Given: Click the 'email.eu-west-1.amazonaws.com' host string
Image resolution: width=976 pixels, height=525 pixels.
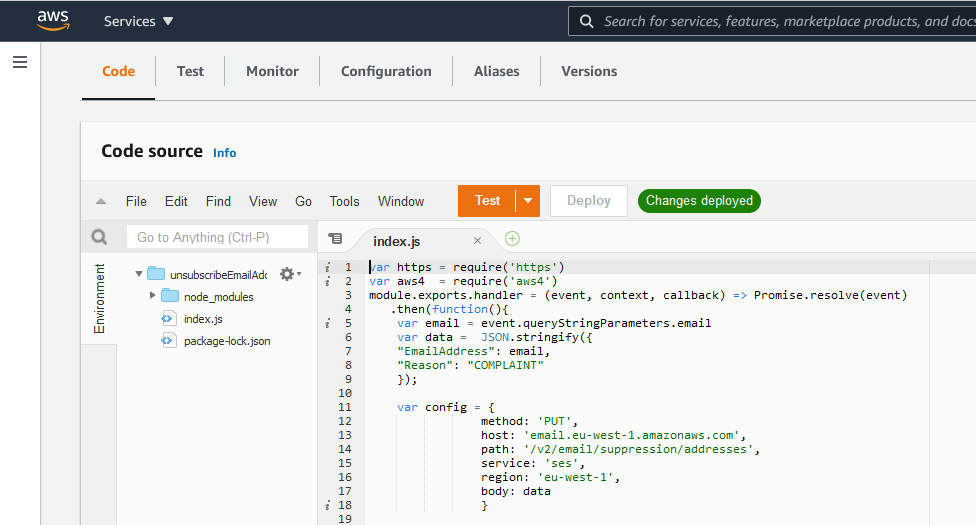Looking at the screenshot, I should click(631, 435).
